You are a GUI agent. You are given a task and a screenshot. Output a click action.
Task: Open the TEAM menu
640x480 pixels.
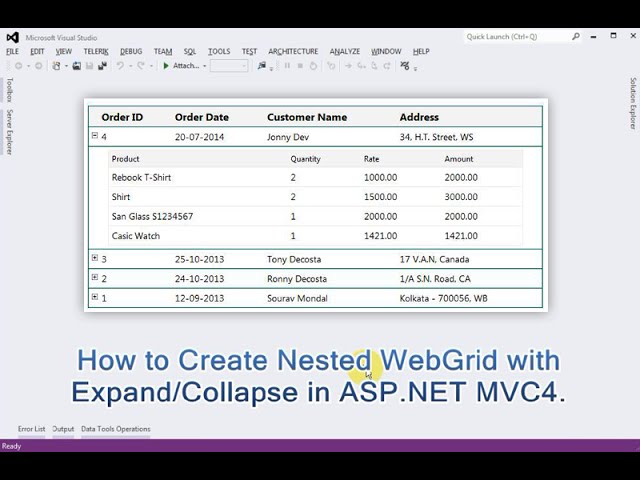(x=163, y=51)
